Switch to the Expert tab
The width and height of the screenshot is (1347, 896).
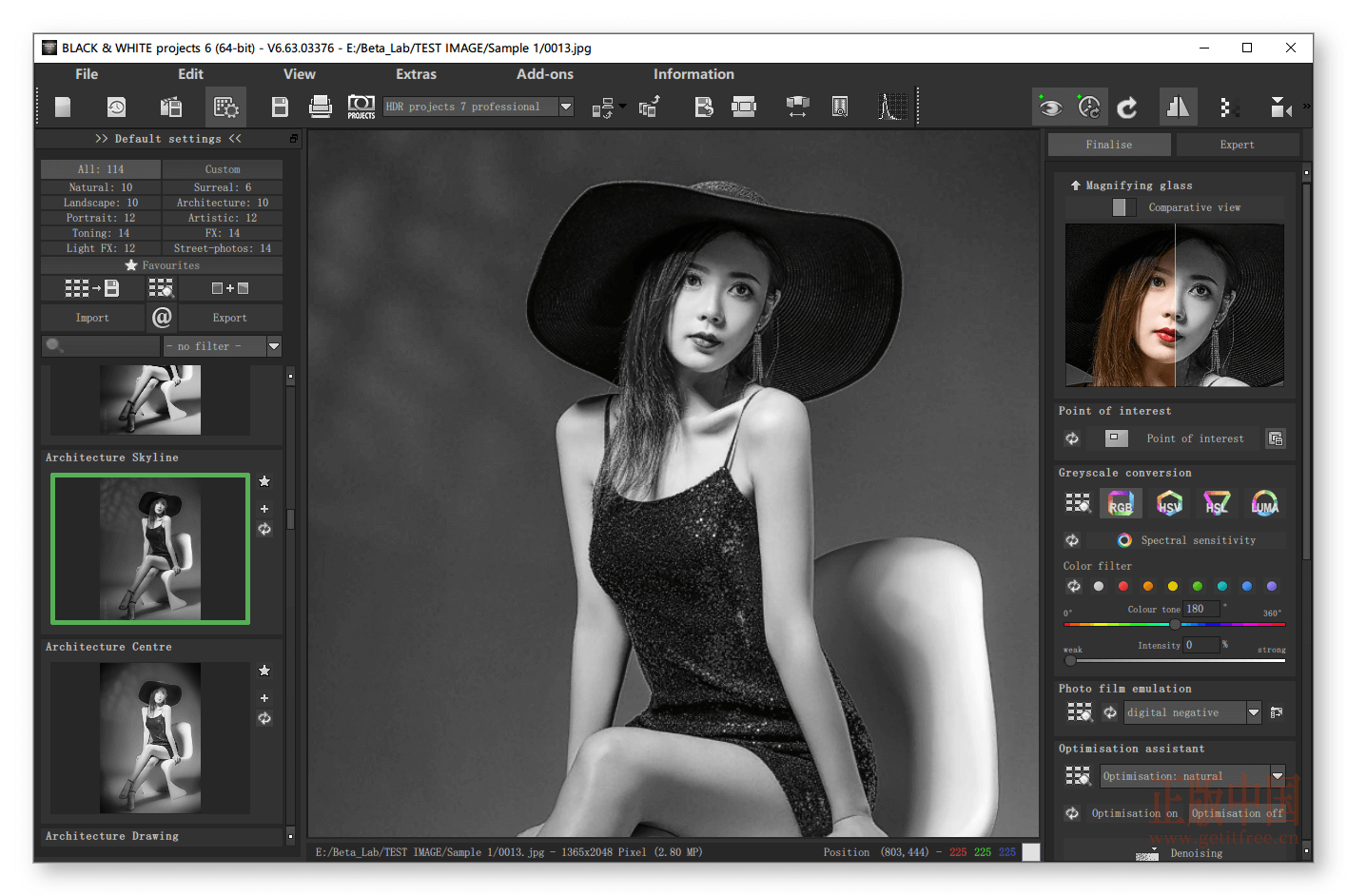click(1237, 145)
